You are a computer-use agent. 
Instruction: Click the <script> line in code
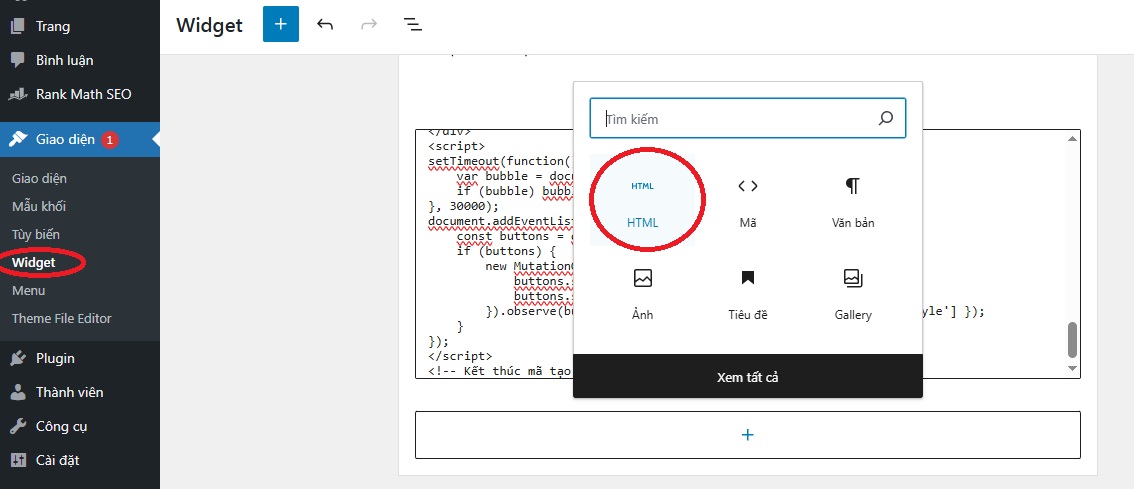click(456, 145)
